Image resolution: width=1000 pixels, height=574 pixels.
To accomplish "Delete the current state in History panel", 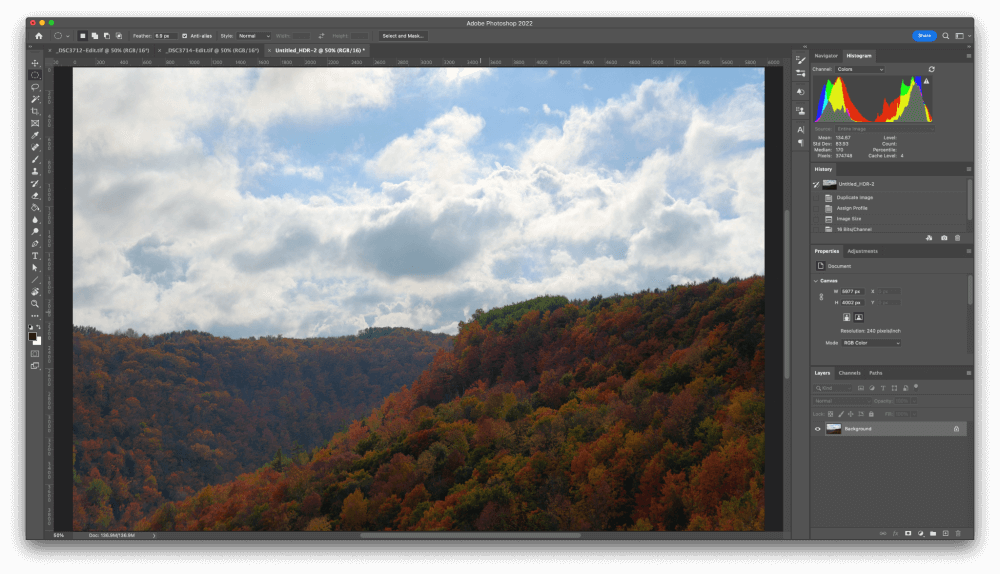I will [957, 238].
